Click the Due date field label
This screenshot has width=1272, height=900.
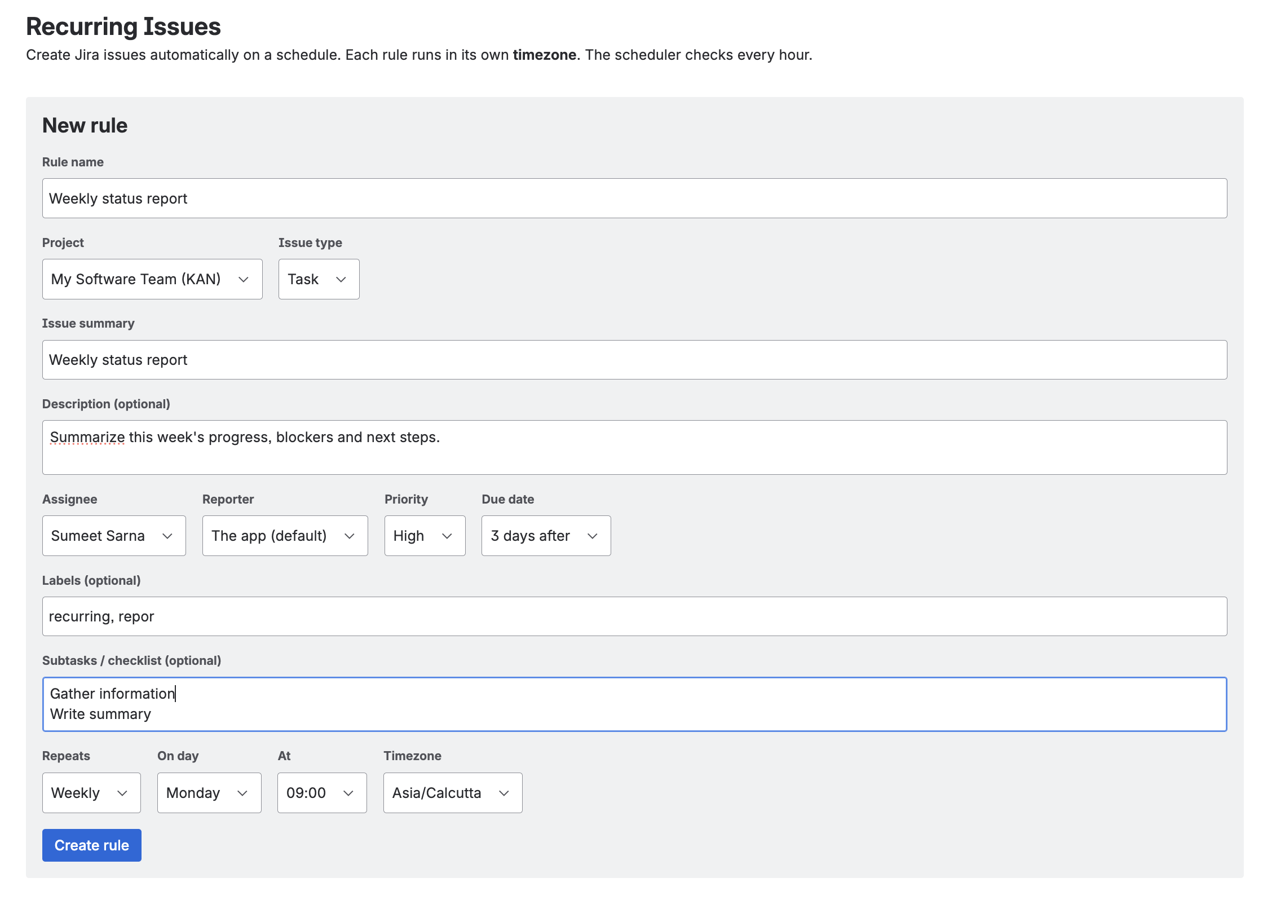[508, 499]
